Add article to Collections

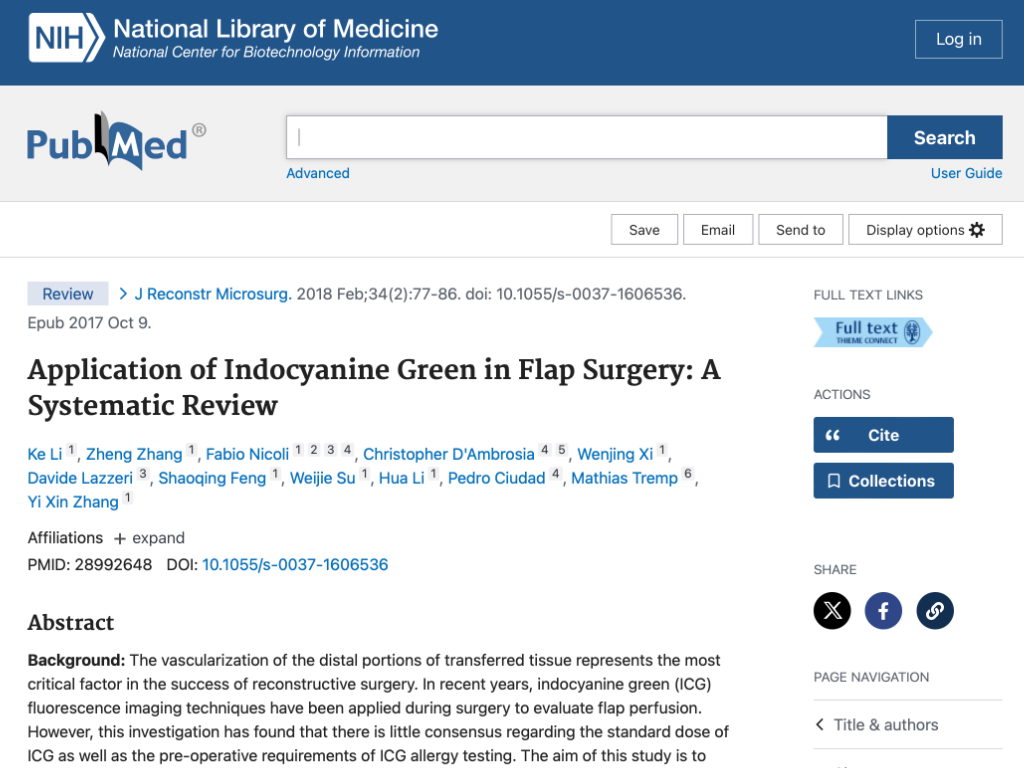(883, 481)
